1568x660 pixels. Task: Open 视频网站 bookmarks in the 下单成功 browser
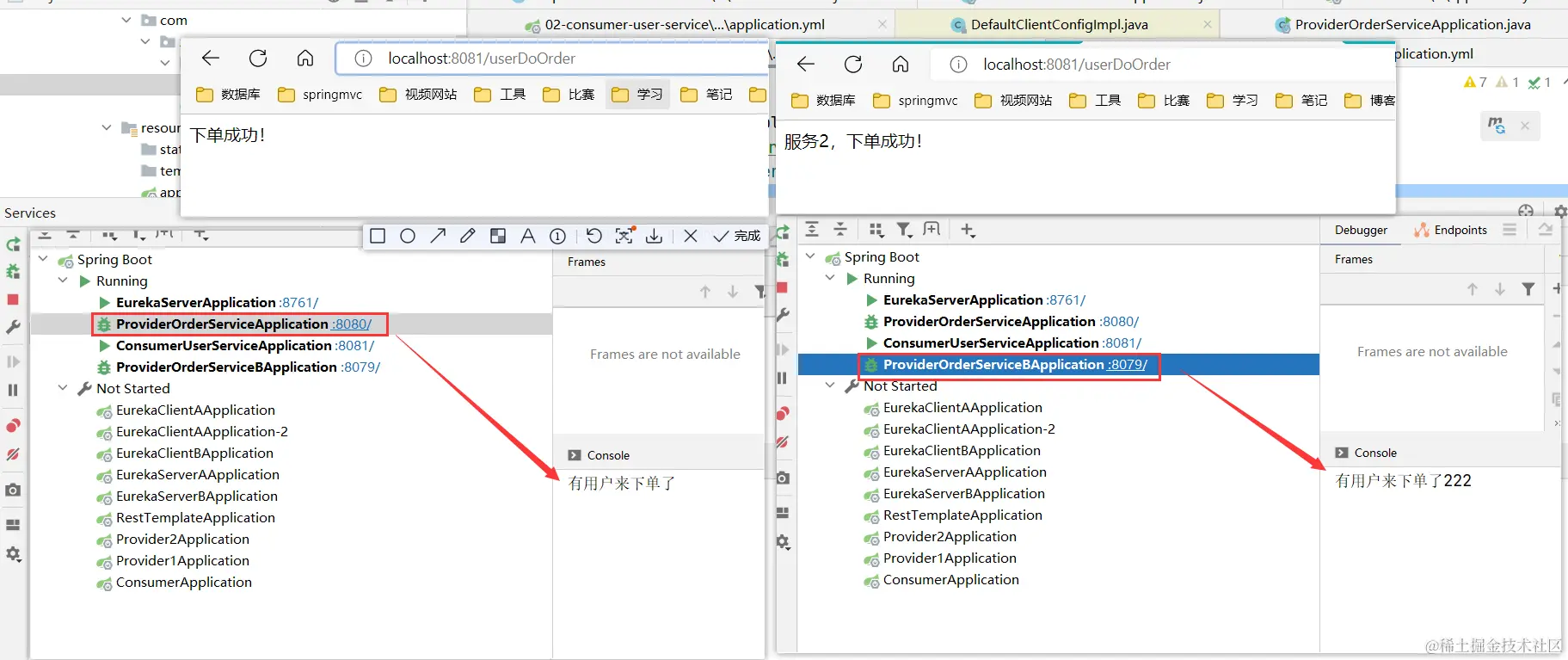coord(418,95)
